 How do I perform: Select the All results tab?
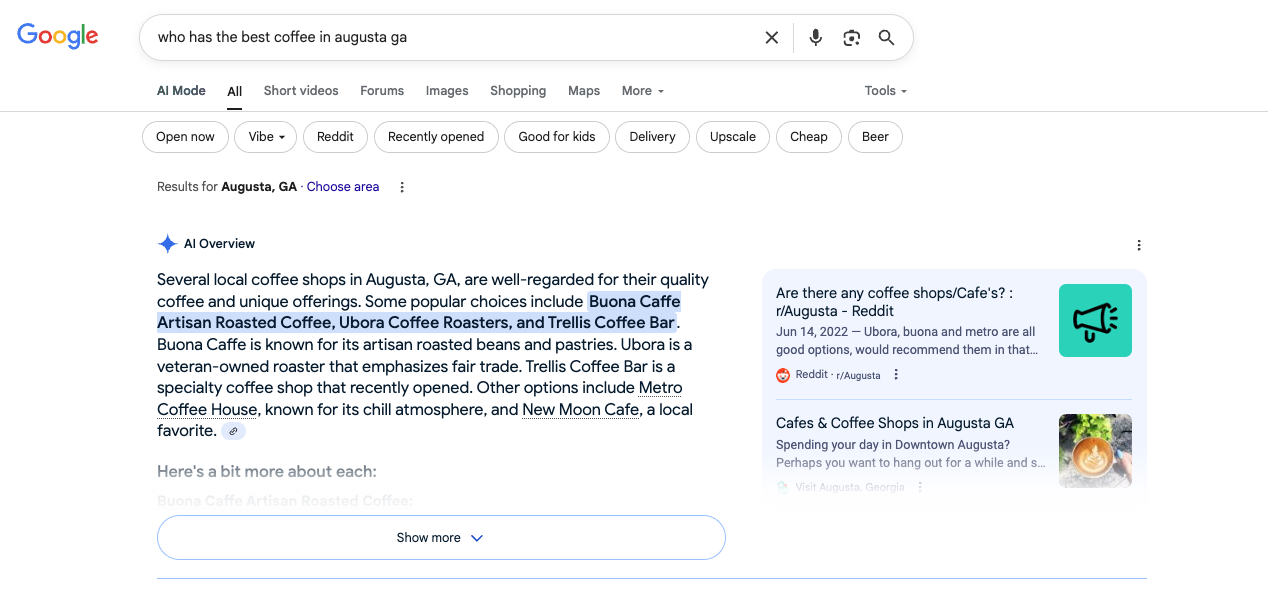click(x=235, y=91)
